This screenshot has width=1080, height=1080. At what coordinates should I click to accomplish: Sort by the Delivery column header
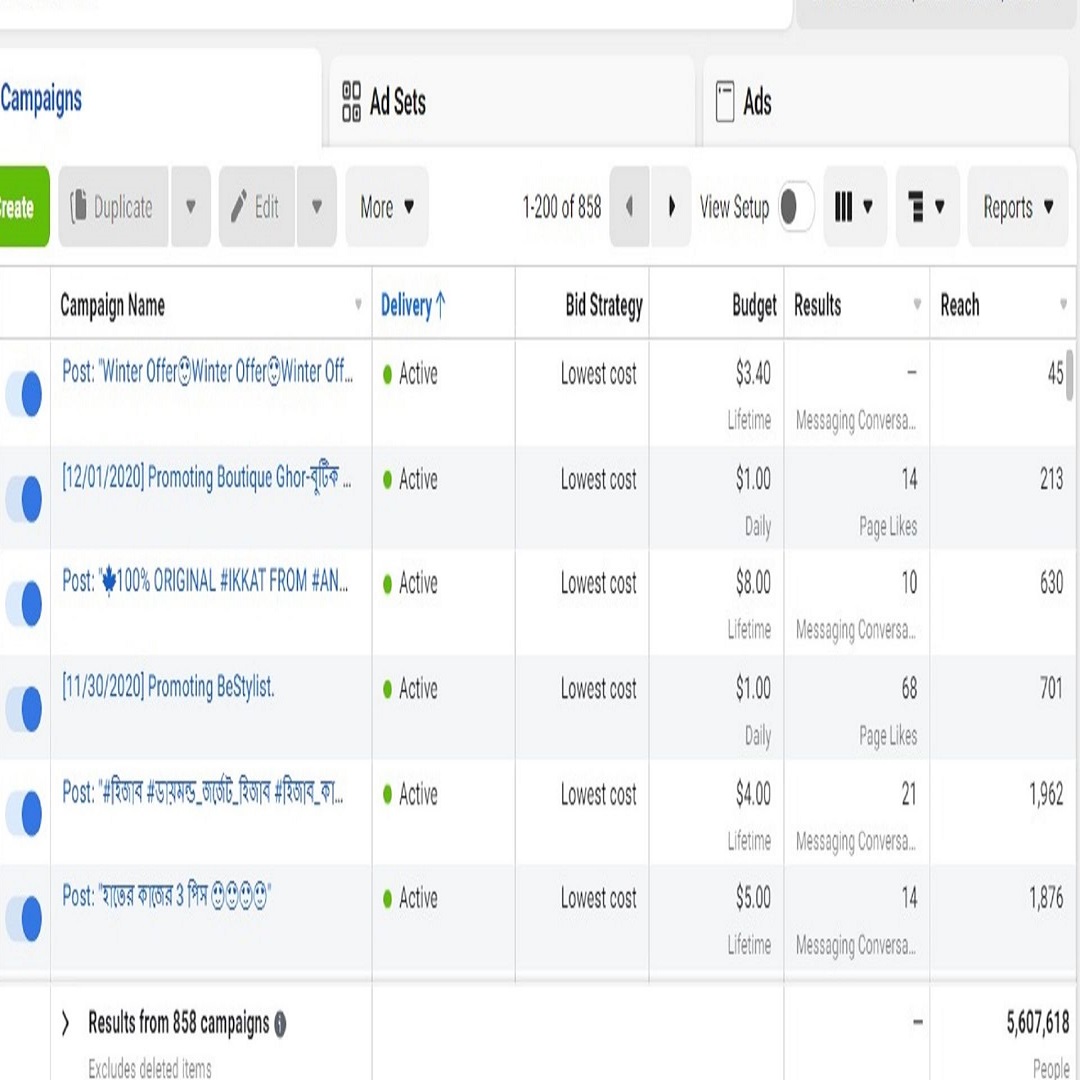(413, 305)
